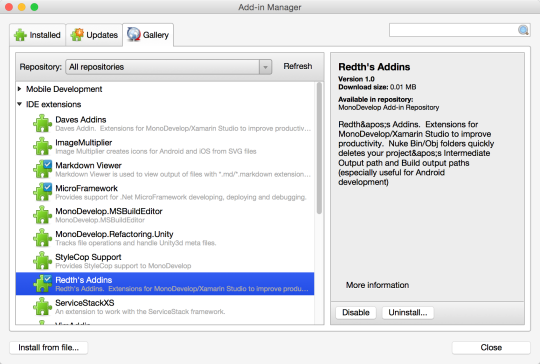The image size is (540, 364).
Task: Click the ServiceStackXS puzzle icon
Action: click(x=42, y=306)
